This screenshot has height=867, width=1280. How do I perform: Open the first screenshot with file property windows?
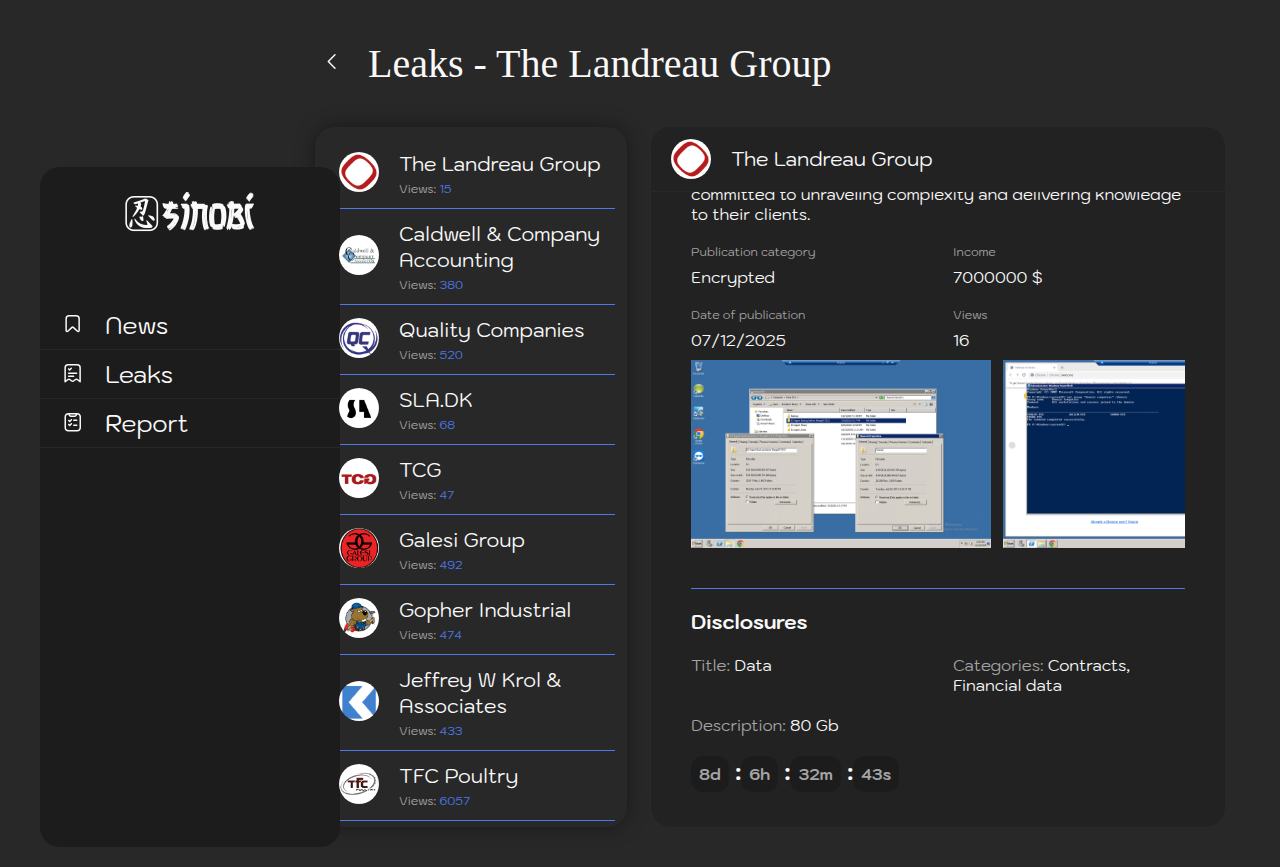(840, 454)
